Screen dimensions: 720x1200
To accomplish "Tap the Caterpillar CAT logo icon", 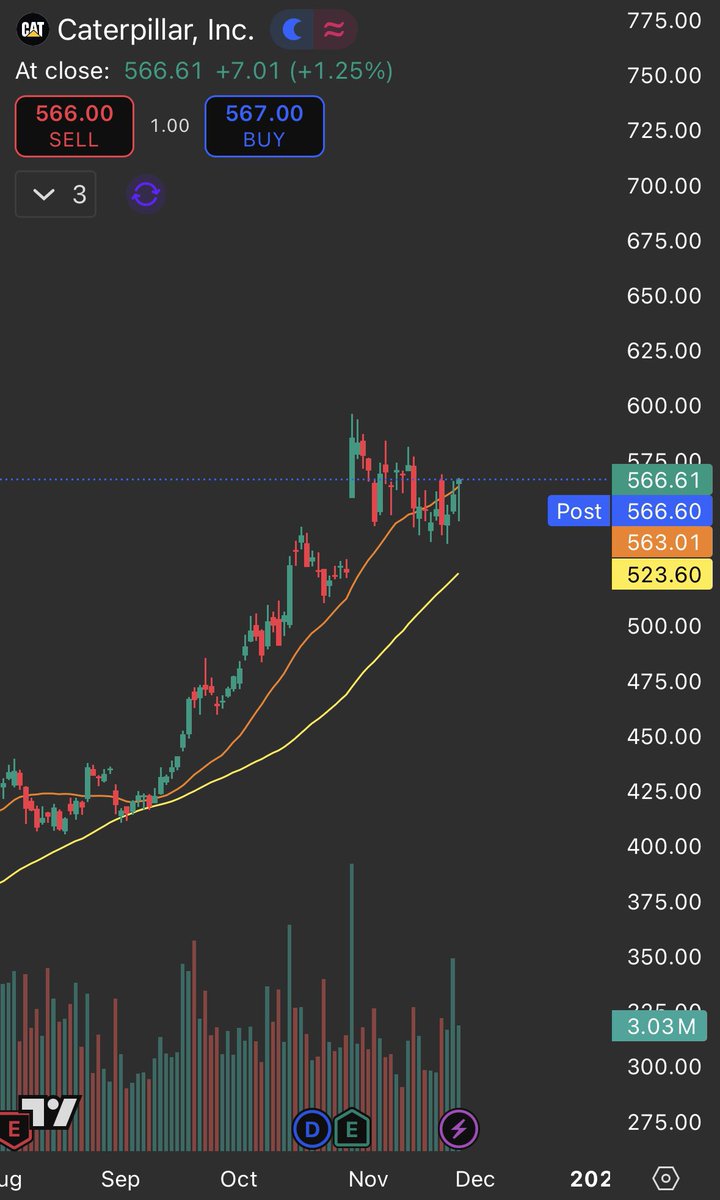I will (33, 30).
